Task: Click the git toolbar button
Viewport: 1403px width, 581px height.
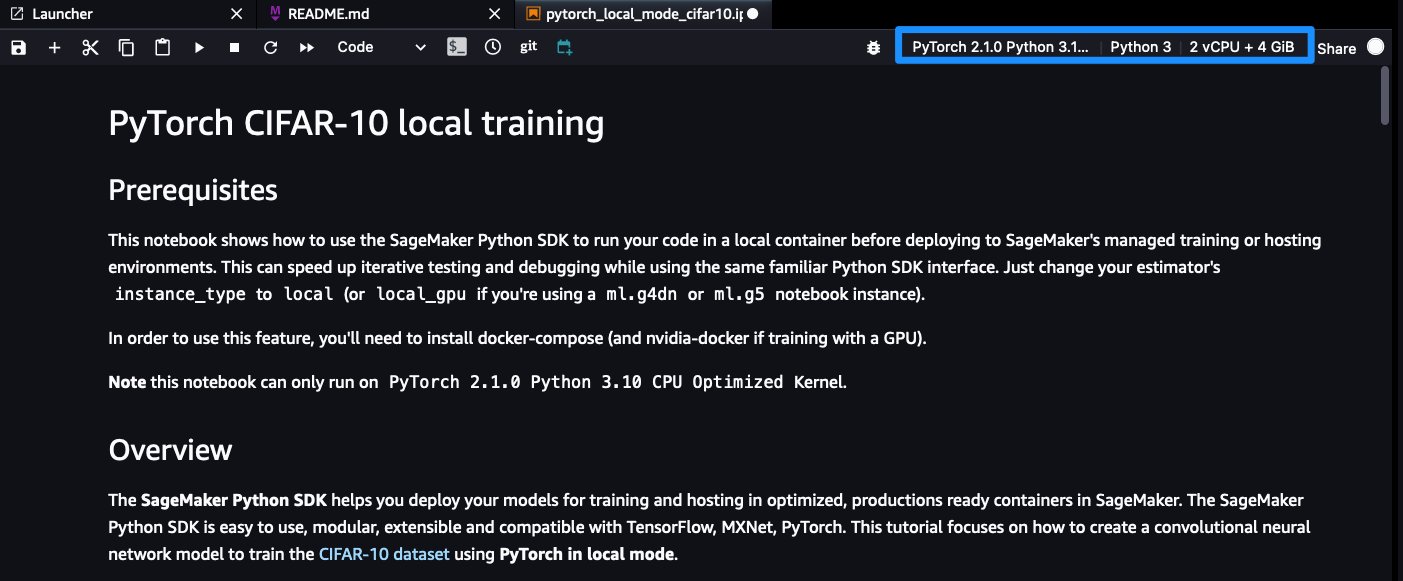Action: 529,47
